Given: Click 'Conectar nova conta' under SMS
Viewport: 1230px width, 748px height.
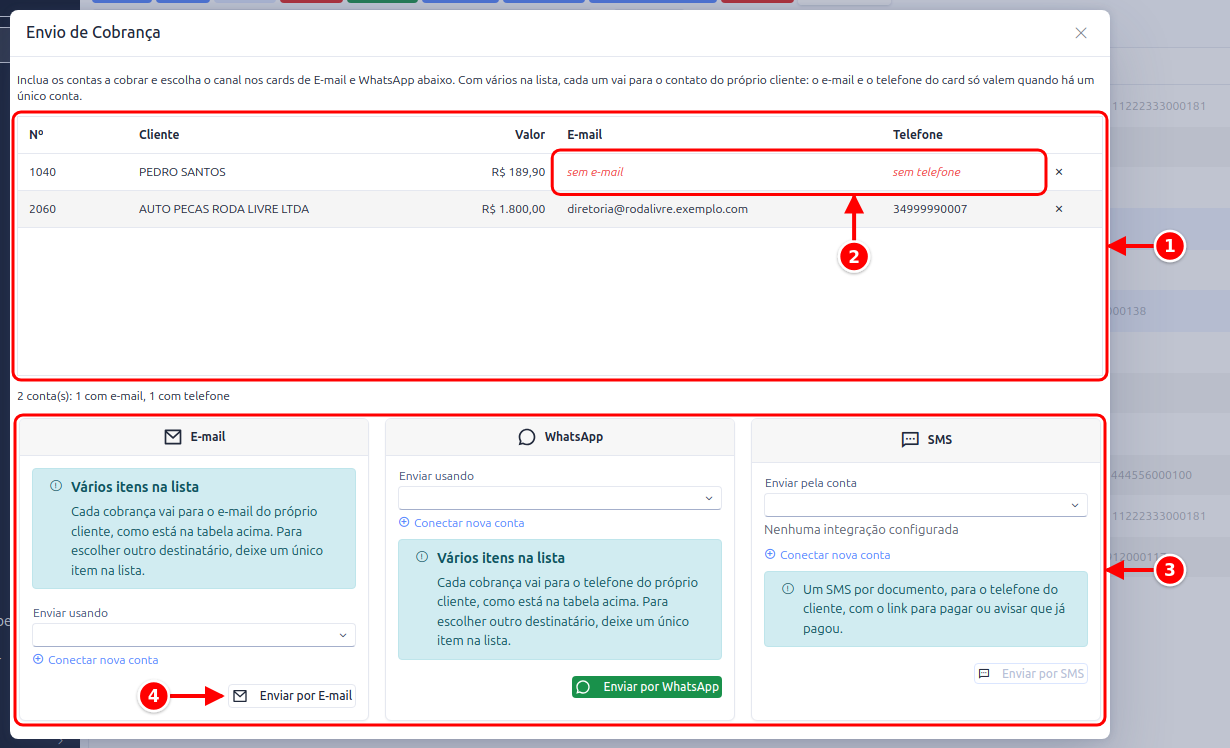Looking at the screenshot, I should click(828, 555).
